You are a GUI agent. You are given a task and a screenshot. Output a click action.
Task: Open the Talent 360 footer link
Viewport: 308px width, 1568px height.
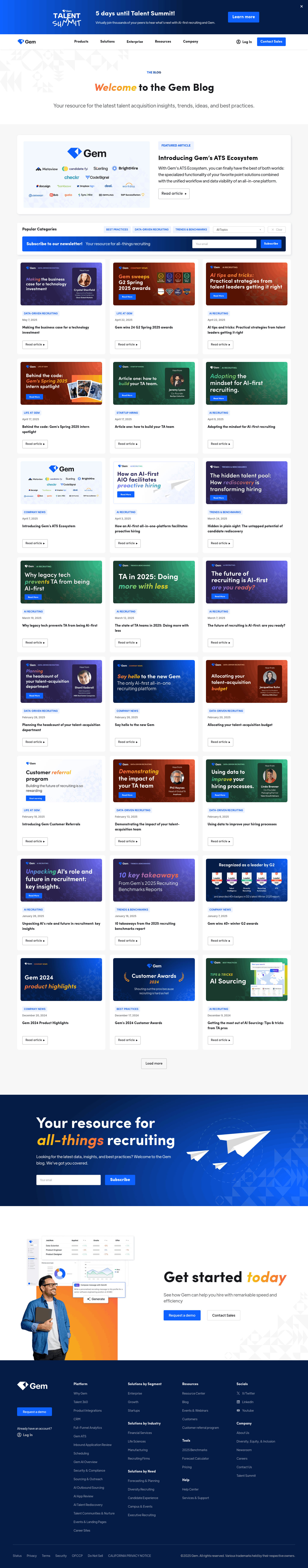[81, 1402]
